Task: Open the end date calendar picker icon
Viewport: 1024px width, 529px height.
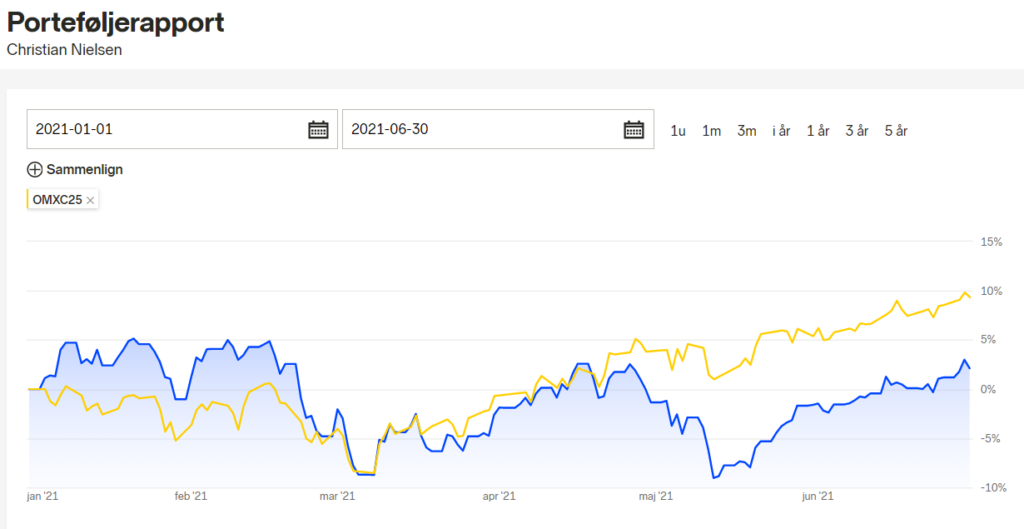Action: 633,129
